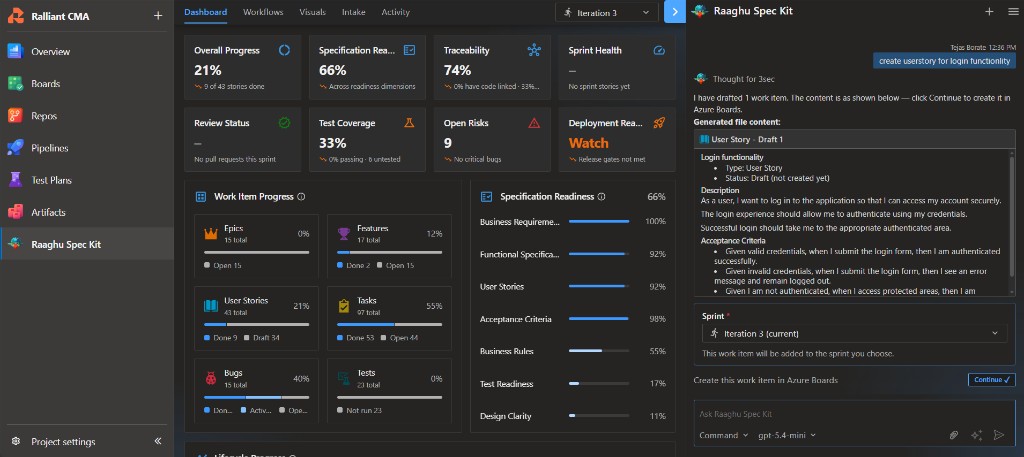Open the gpt-5.4-mini model dropdown
The width and height of the screenshot is (1024, 457).
coord(787,435)
